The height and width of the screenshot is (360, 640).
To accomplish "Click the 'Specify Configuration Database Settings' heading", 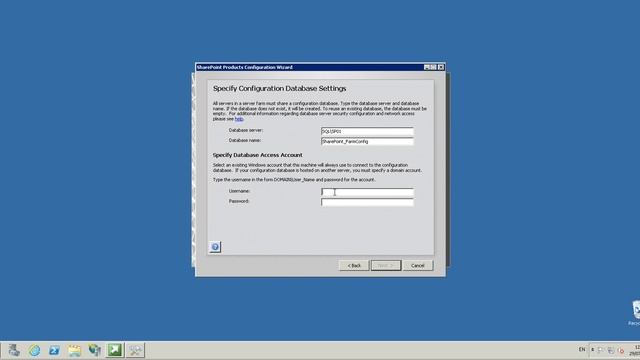I will tap(280, 89).
